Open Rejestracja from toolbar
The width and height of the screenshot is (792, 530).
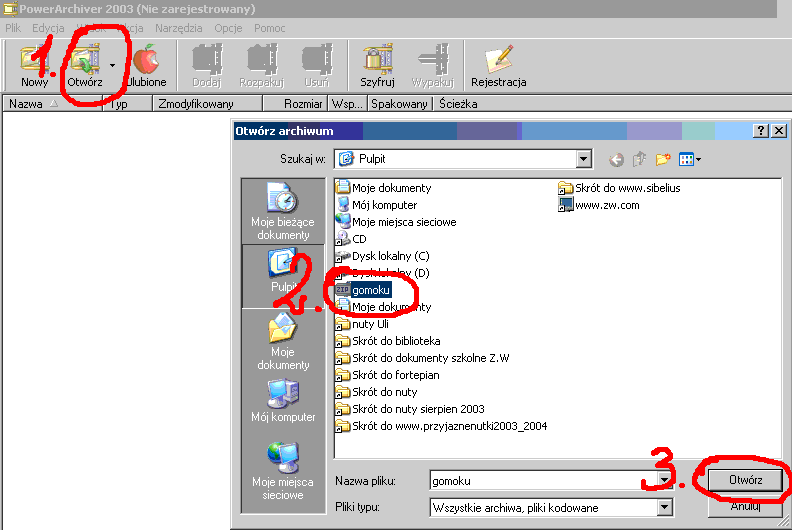[x=499, y=66]
